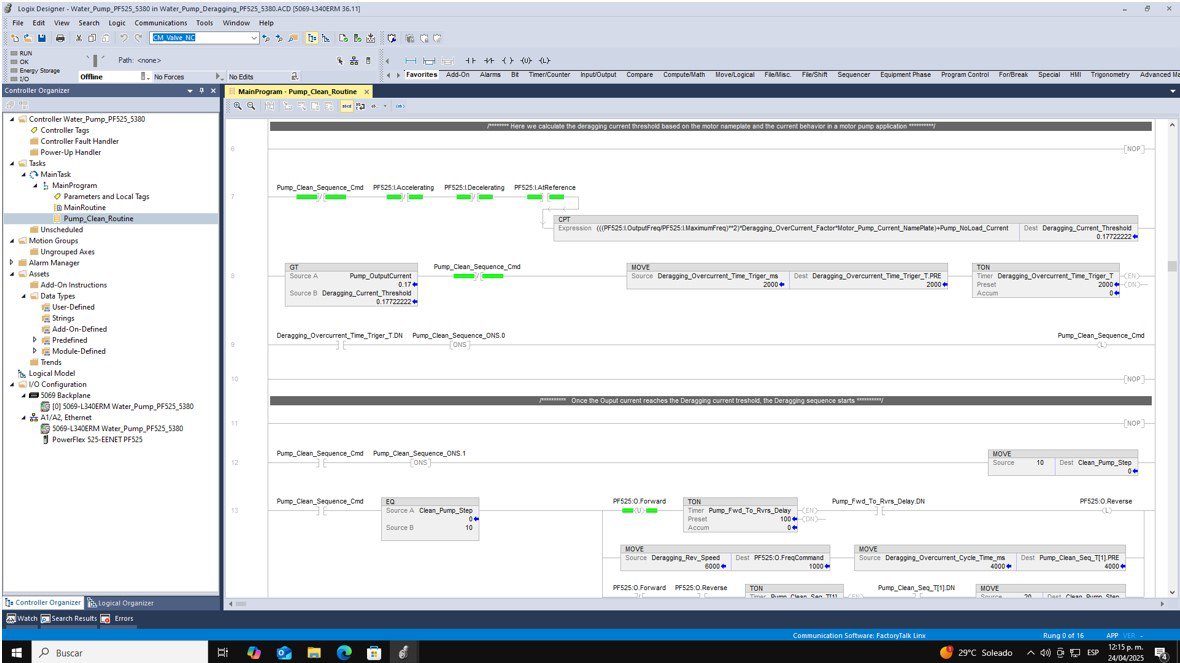Expand the Module-Defined data types node
Screen dimensions: 1180x663
click(x=35, y=351)
